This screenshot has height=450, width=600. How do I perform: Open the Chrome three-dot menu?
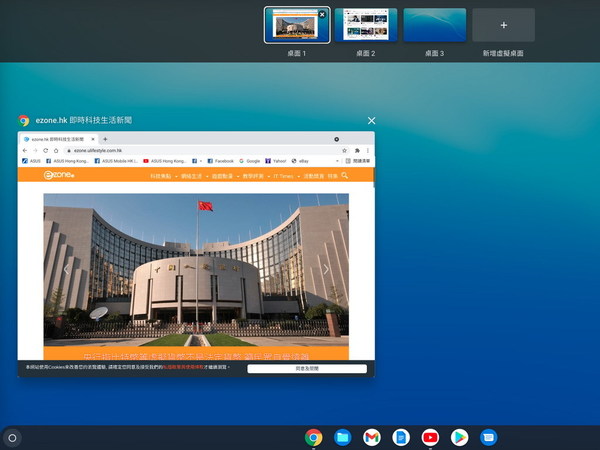[368, 150]
